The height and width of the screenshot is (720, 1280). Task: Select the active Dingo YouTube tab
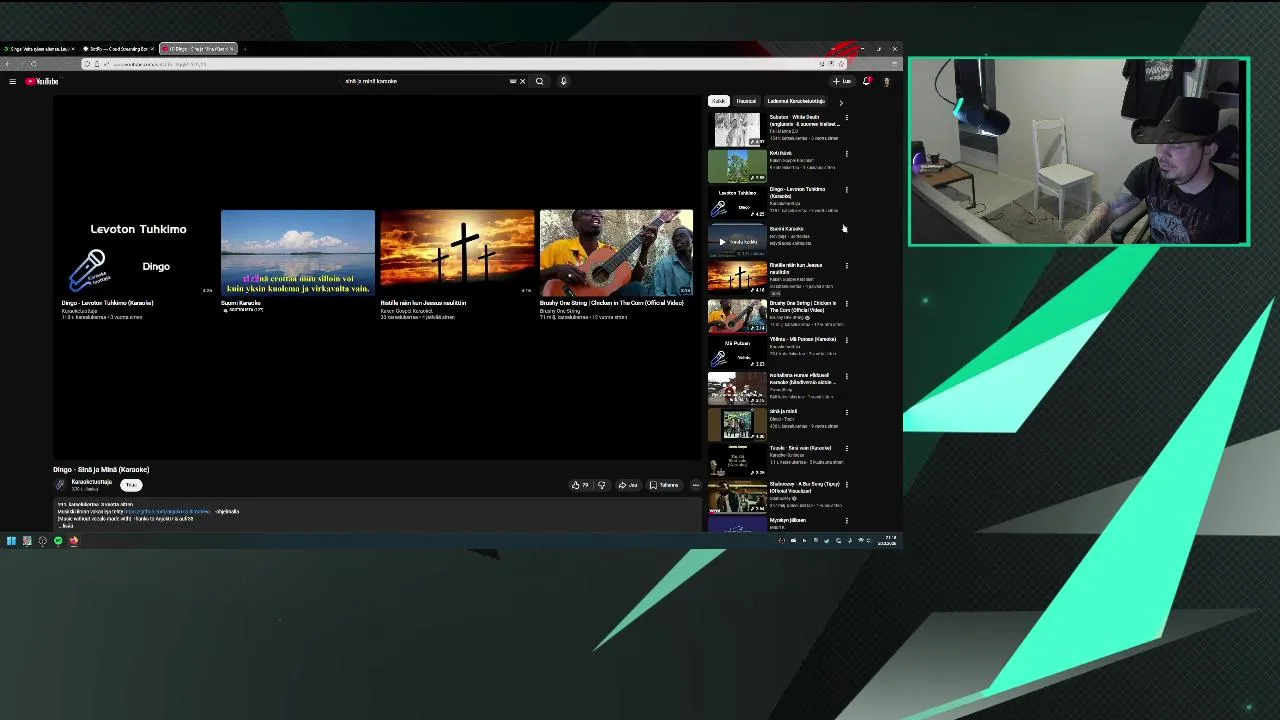(x=198, y=49)
